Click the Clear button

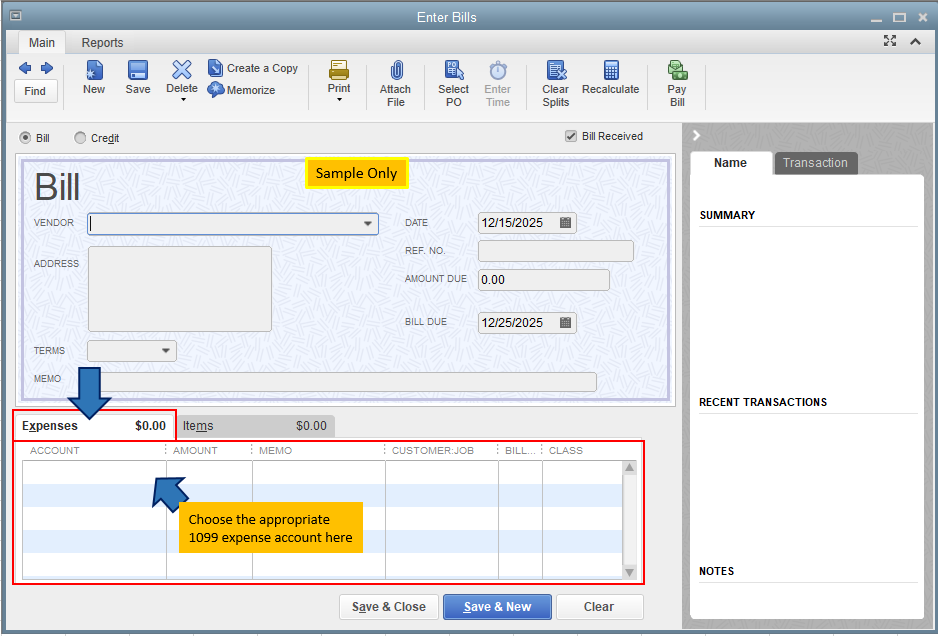point(600,607)
